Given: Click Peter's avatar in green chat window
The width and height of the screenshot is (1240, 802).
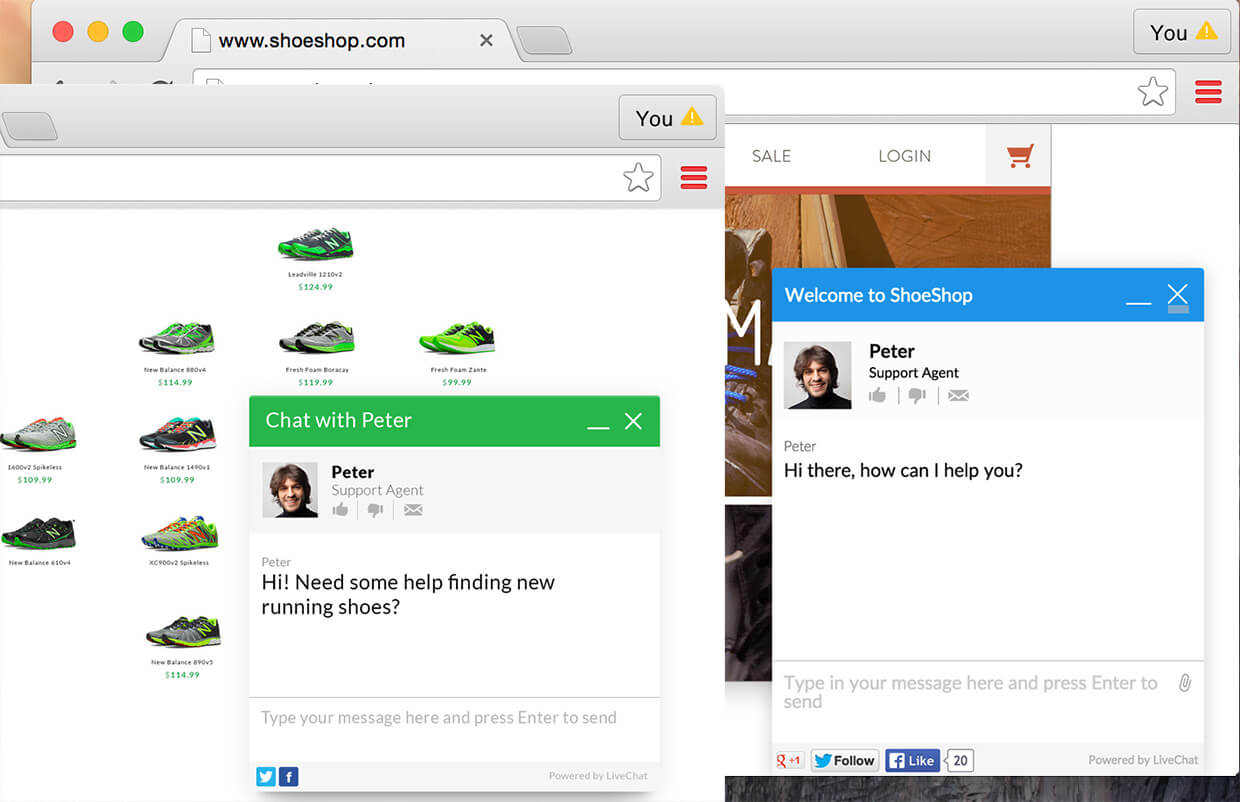Looking at the screenshot, I should pyautogui.click(x=290, y=490).
